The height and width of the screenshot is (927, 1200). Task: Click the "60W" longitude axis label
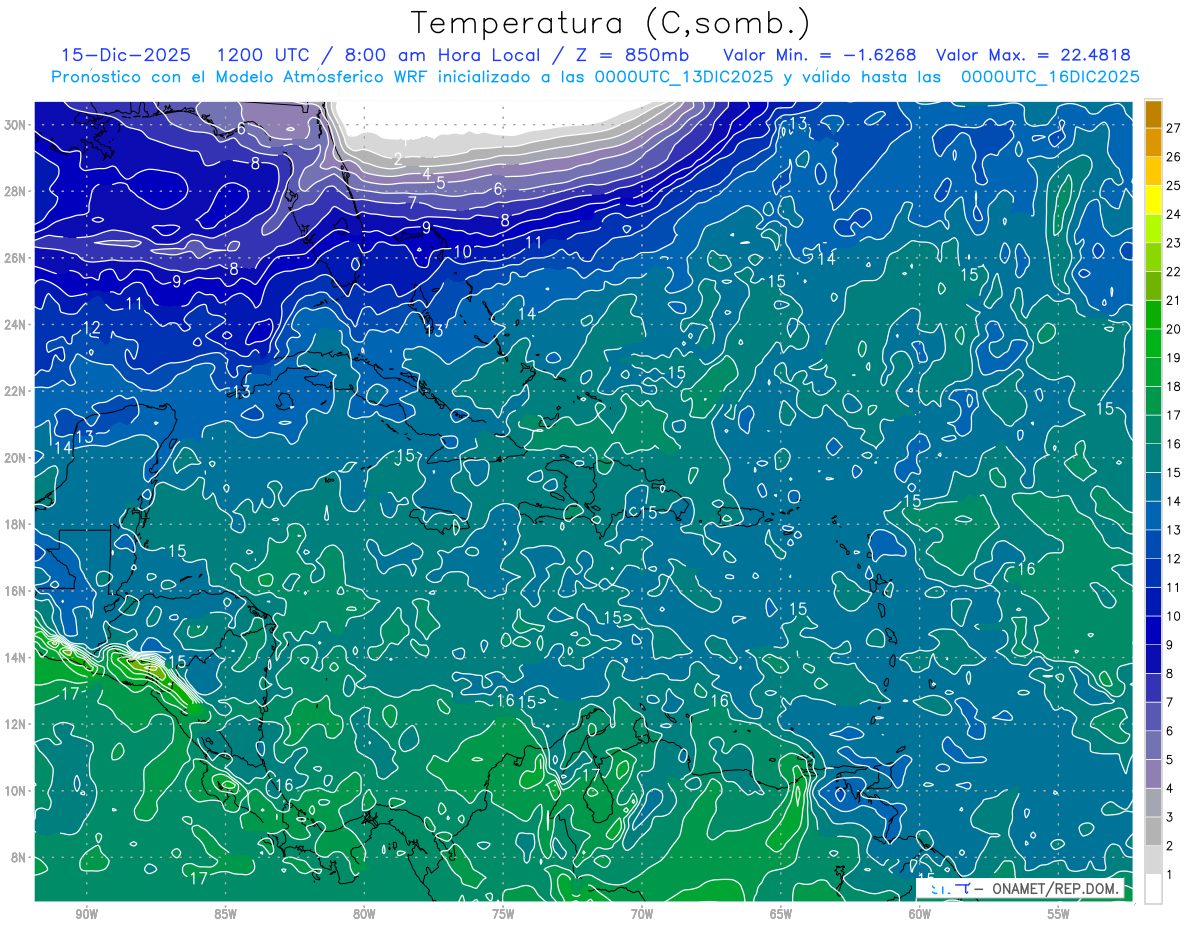(920, 914)
